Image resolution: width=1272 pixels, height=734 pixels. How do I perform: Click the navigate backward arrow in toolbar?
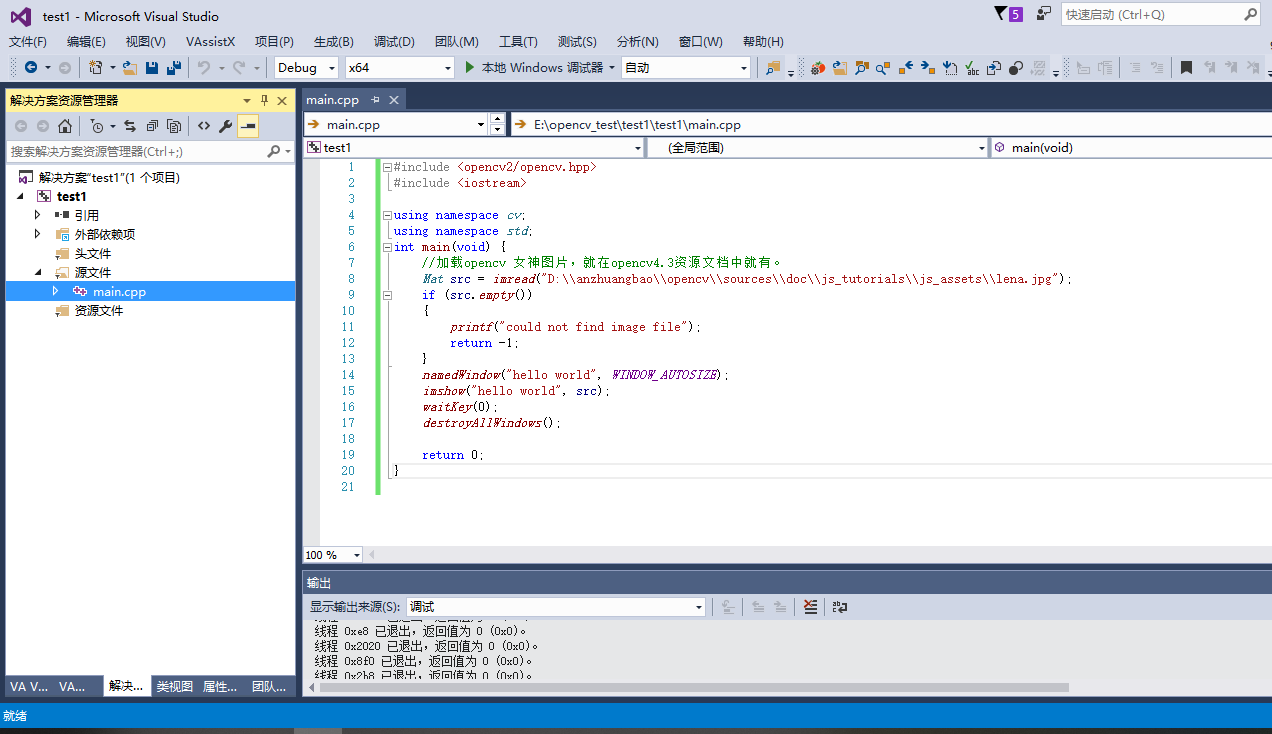coord(31,67)
